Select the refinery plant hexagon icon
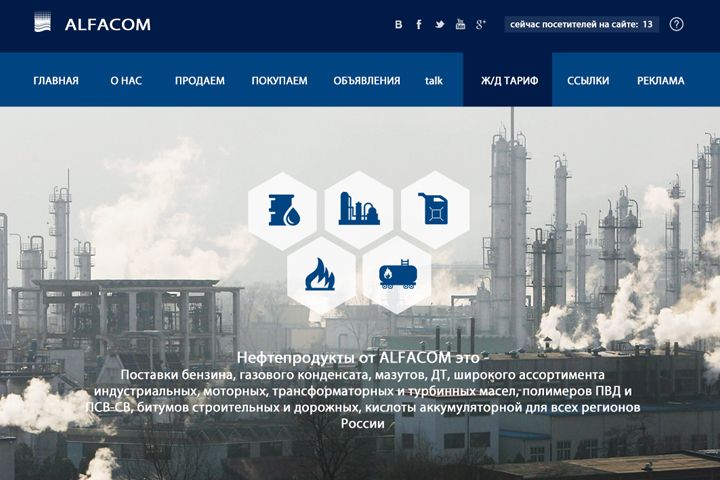The height and width of the screenshot is (480, 720). tap(359, 210)
